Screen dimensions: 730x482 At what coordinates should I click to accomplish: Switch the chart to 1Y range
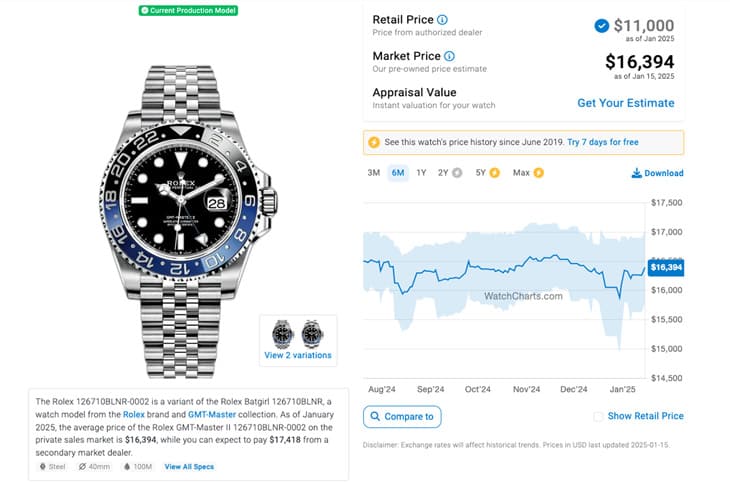[x=421, y=173]
